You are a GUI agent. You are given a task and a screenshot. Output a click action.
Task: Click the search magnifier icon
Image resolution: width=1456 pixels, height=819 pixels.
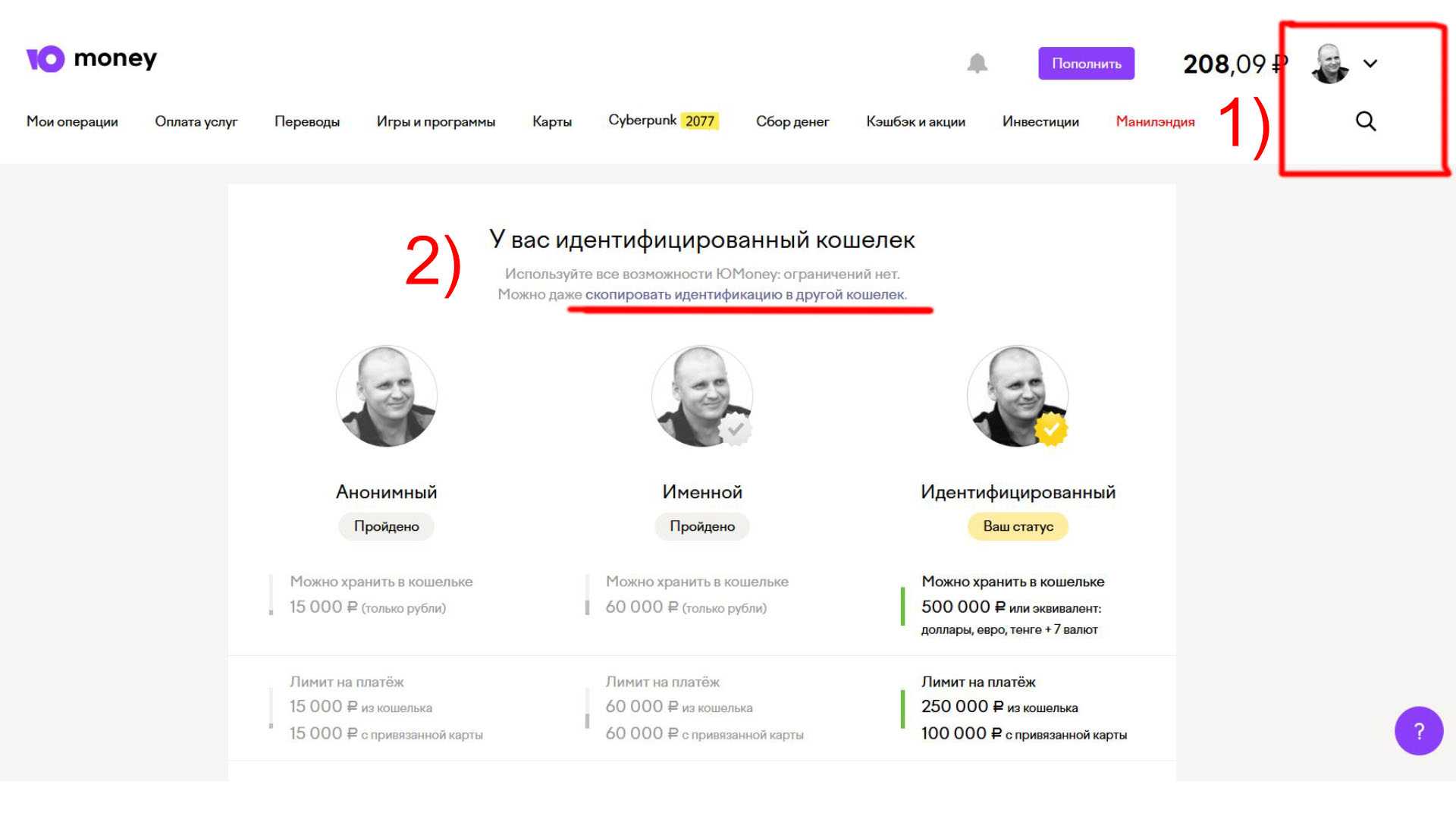coord(1366,121)
